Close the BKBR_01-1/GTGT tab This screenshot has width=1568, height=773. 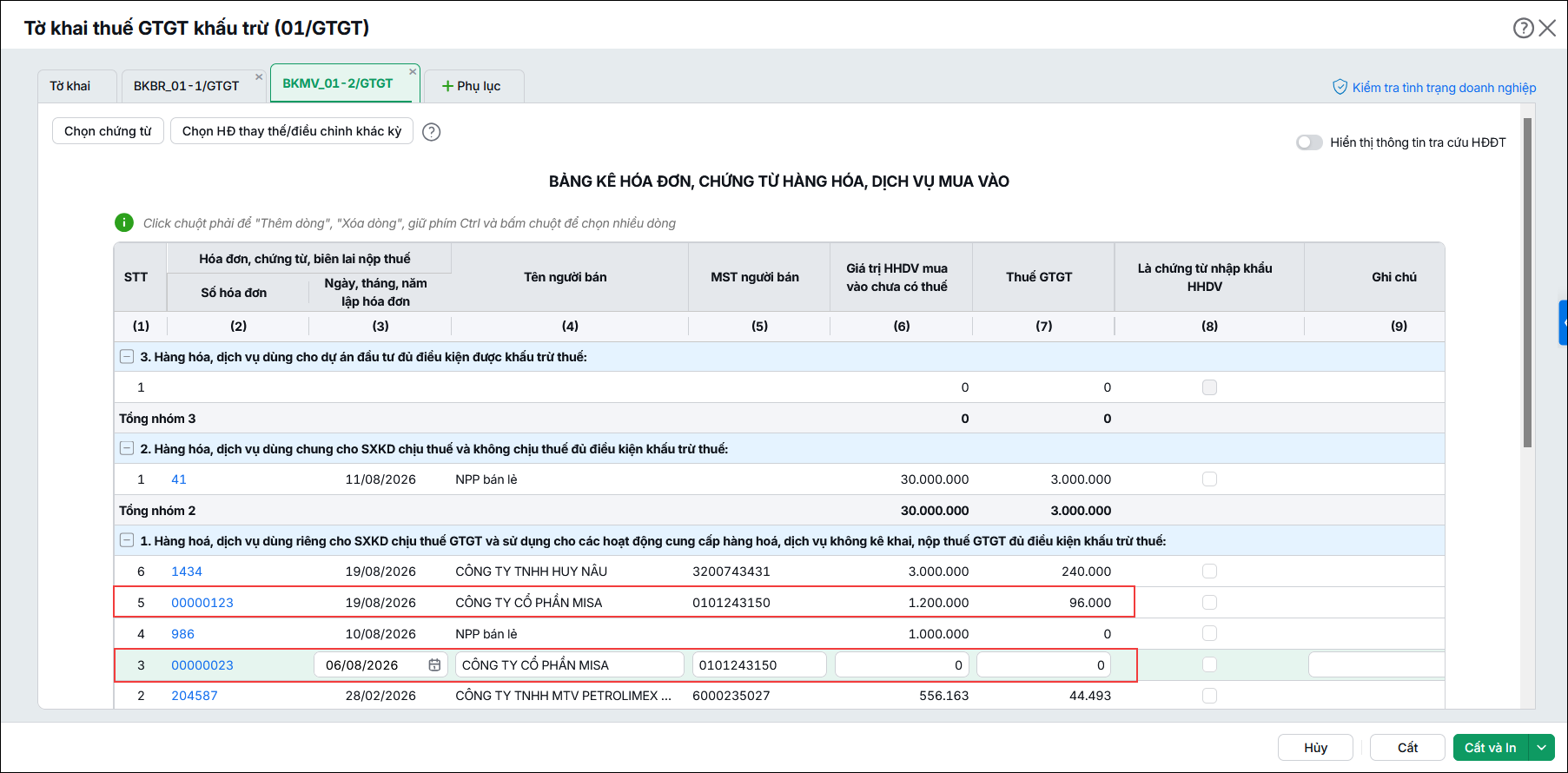point(259,77)
